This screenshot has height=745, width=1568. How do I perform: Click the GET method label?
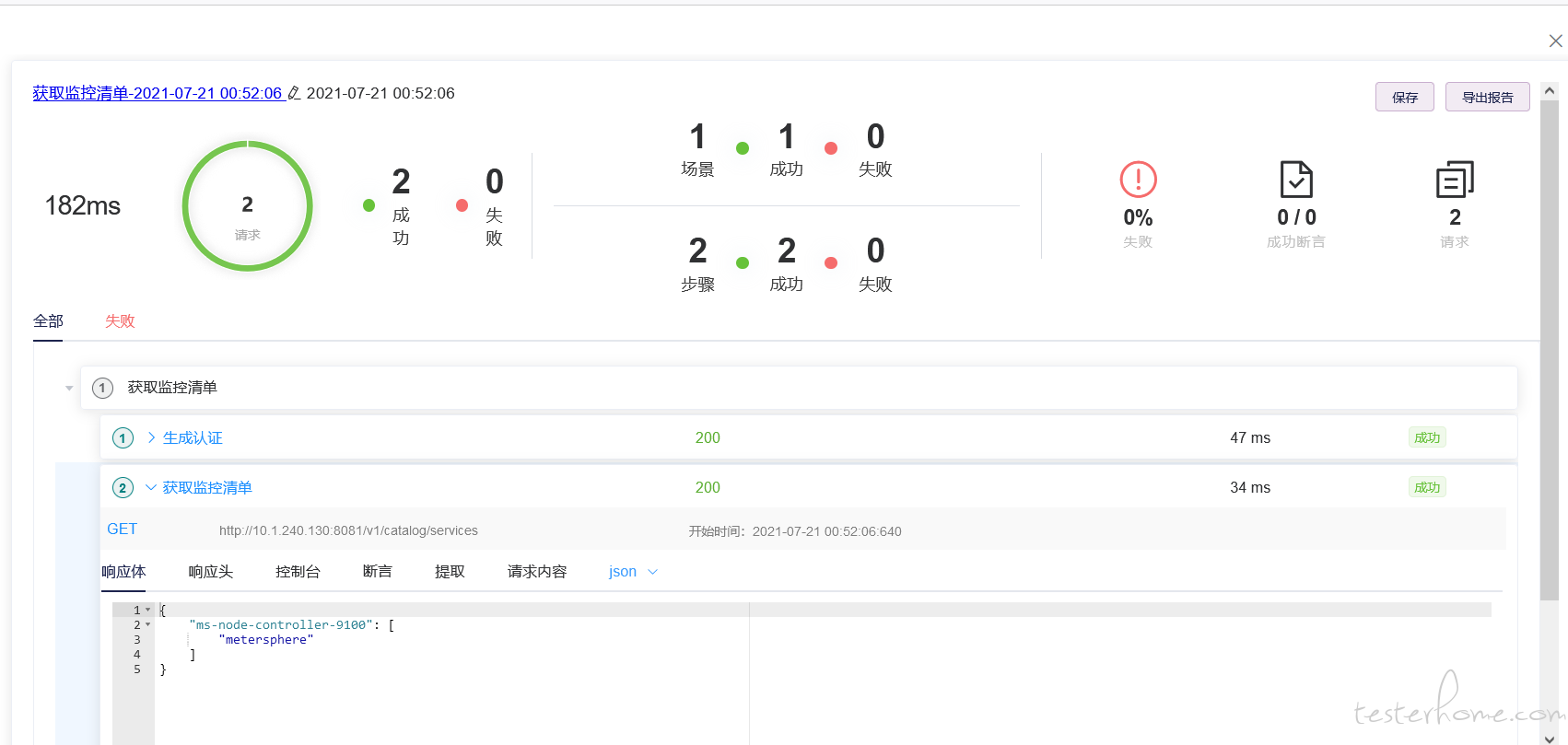pyautogui.click(x=123, y=530)
